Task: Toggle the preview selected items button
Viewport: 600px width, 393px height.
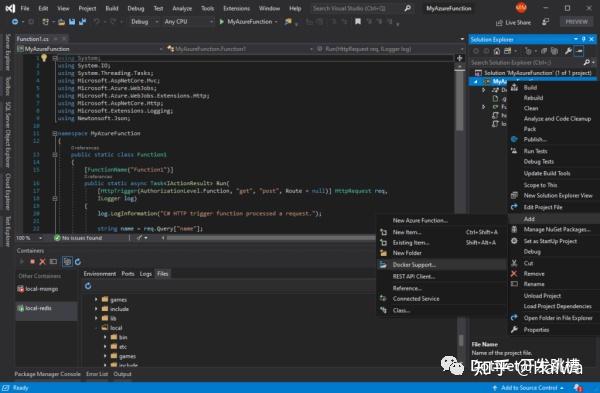Action: pos(579,51)
